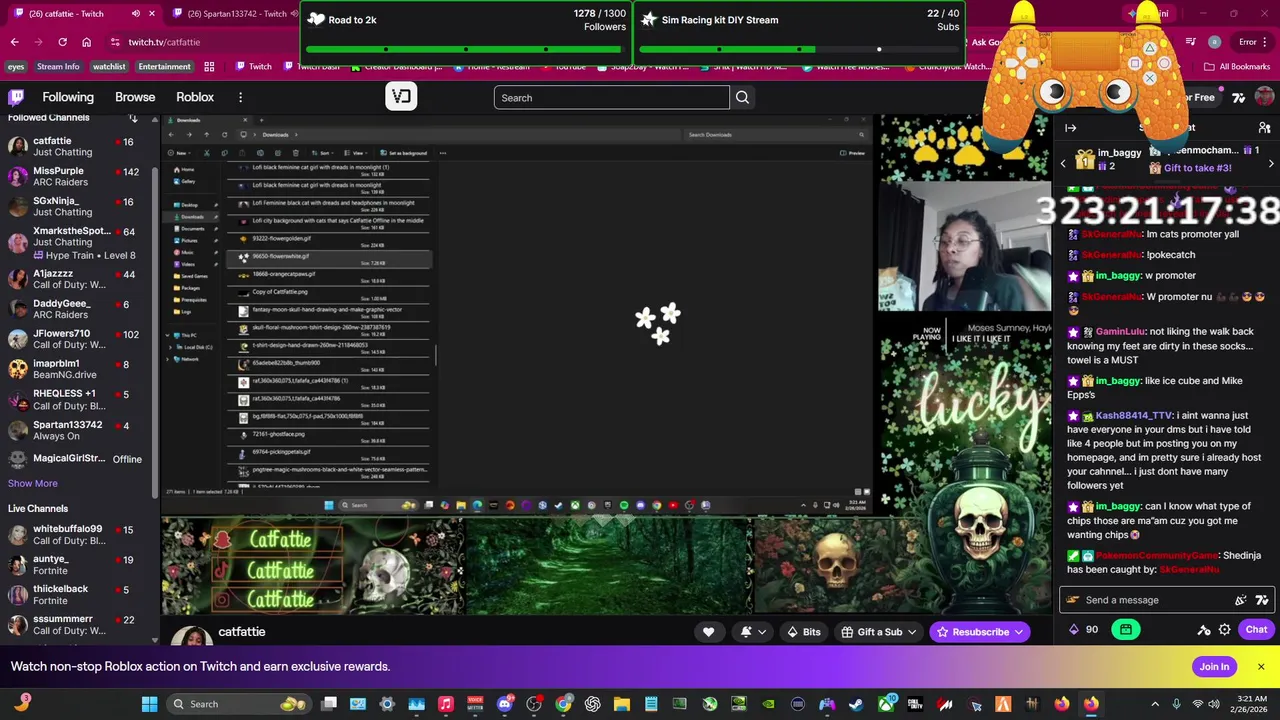Show next gift leaderboard entry
This screenshot has height=720, width=1280.
[x=1271, y=163]
